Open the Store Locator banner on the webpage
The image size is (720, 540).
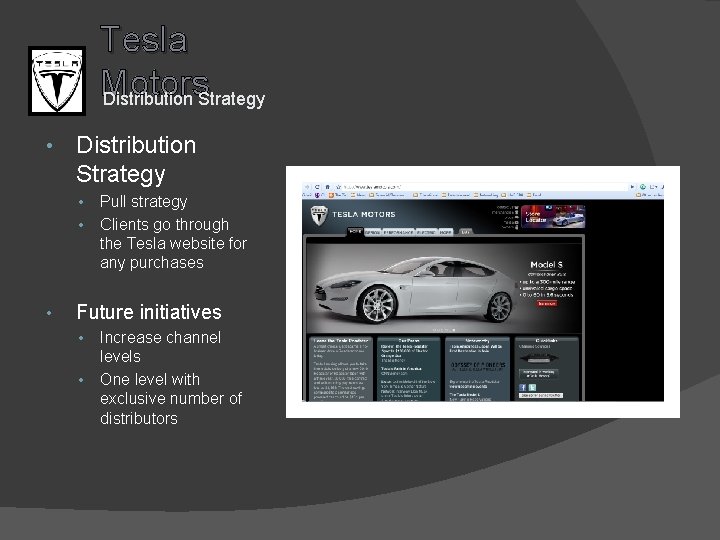click(x=553, y=217)
